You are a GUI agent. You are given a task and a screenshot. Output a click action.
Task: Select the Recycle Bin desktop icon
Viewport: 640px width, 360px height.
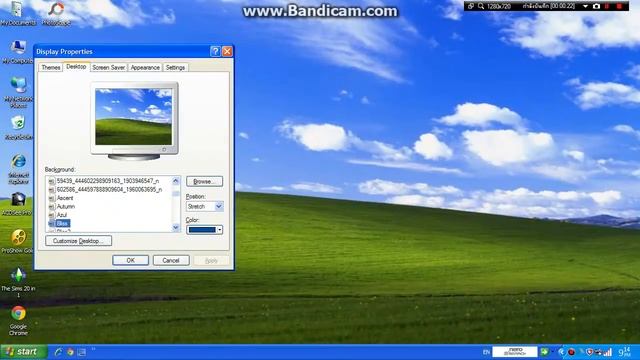pos(18,127)
